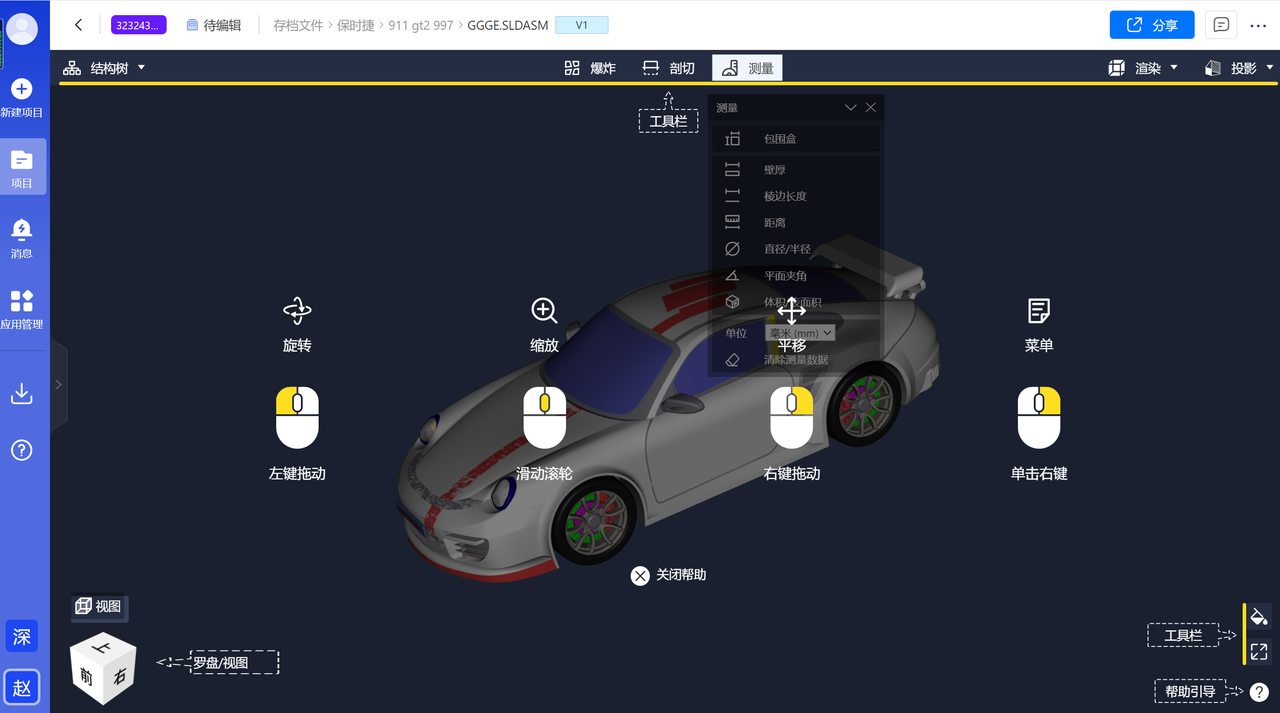Toggle the 深 dark theme button
The width and height of the screenshot is (1280, 713).
click(x=22, y=636)
